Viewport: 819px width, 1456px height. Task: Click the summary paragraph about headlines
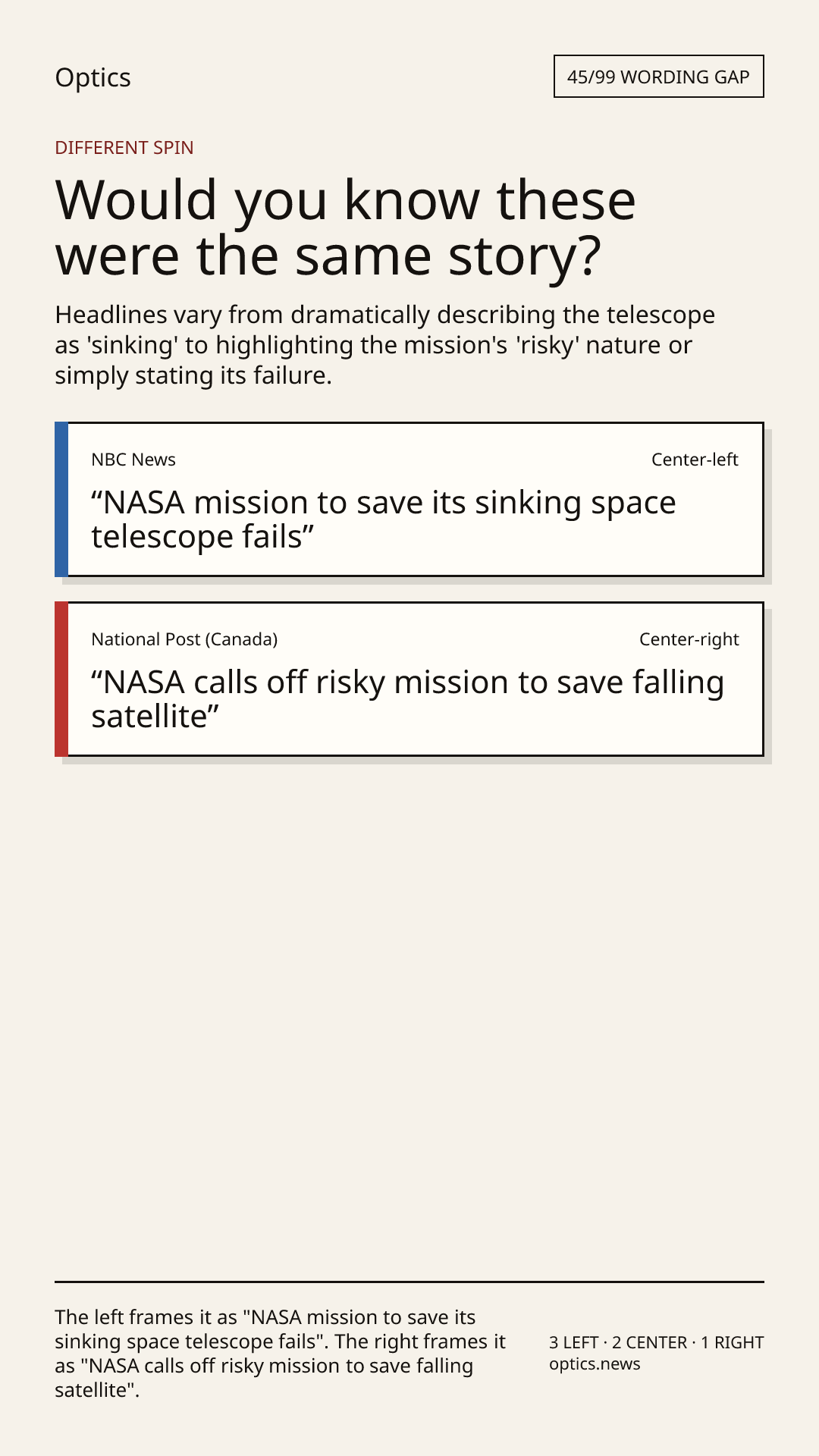tap(385, 345)
